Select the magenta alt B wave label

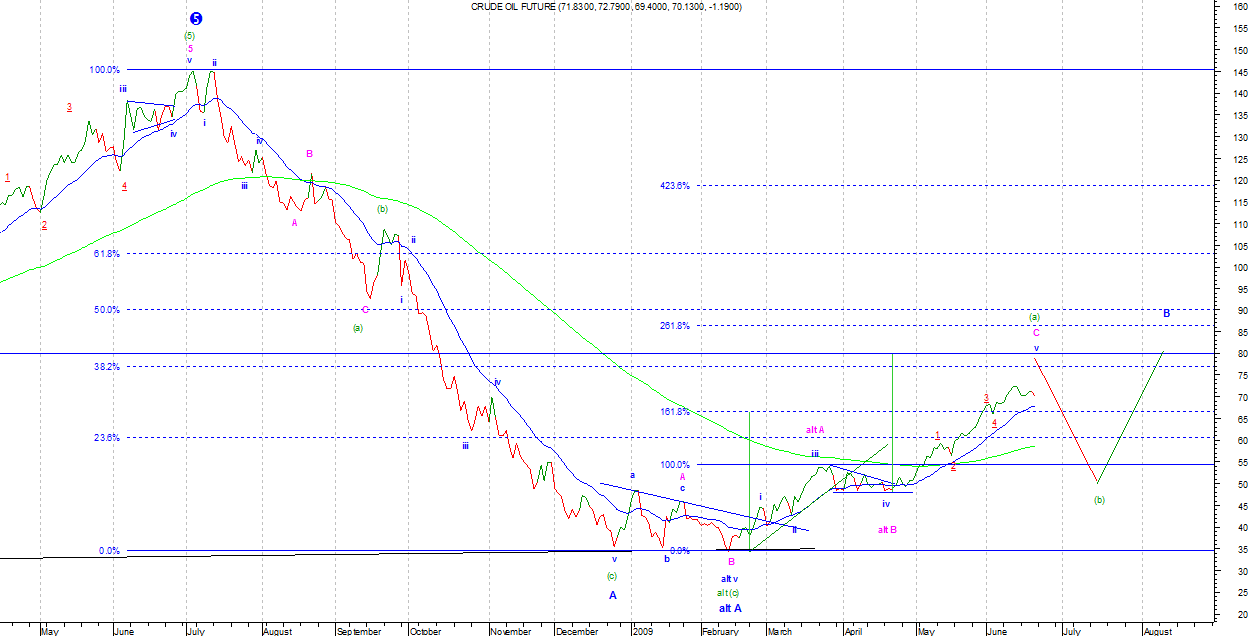[887, 530]
